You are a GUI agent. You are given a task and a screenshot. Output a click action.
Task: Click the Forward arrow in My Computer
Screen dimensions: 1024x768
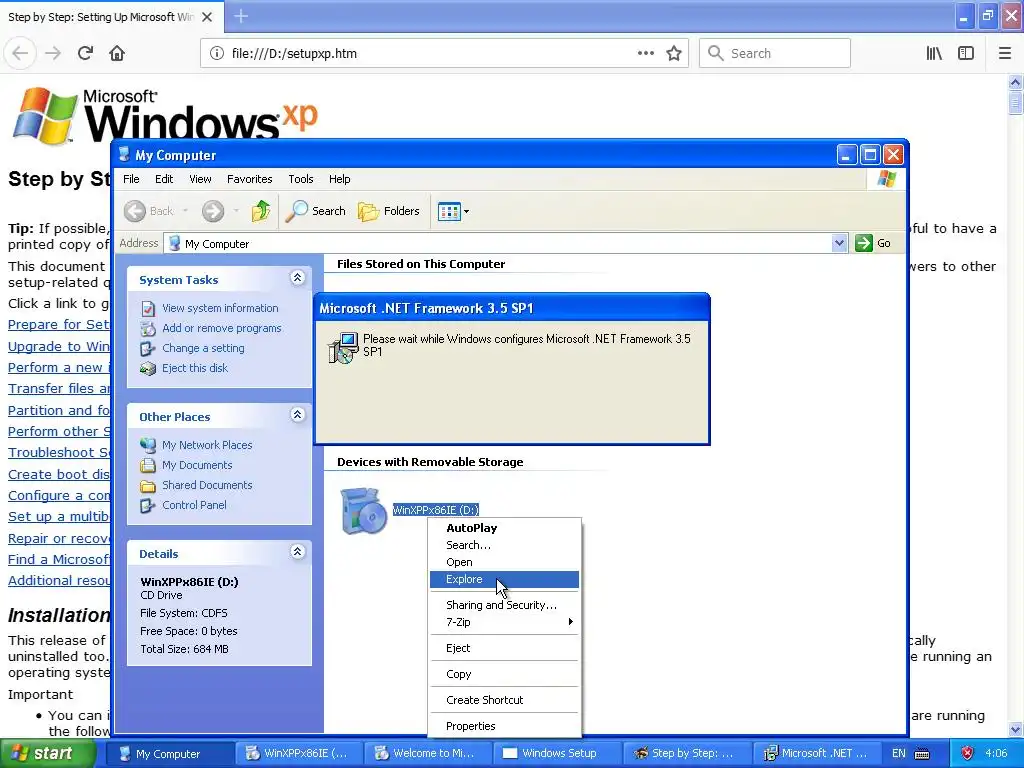pos(213,211)
